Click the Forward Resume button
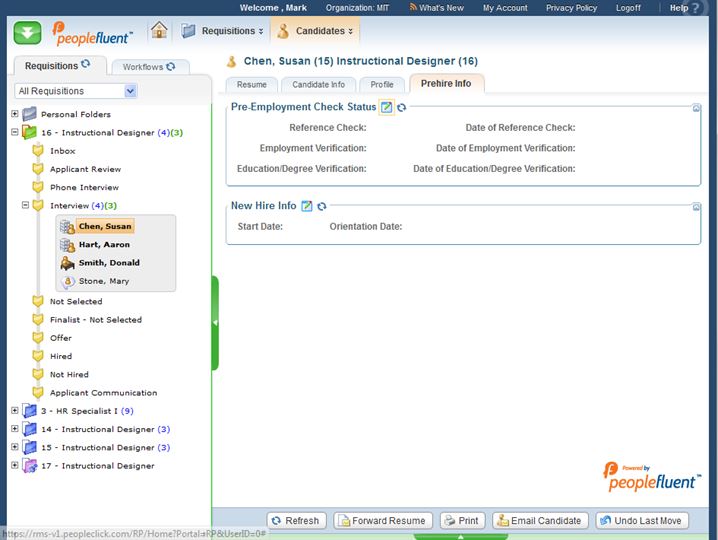Viewport: 718px width, 540px height. 384,520
